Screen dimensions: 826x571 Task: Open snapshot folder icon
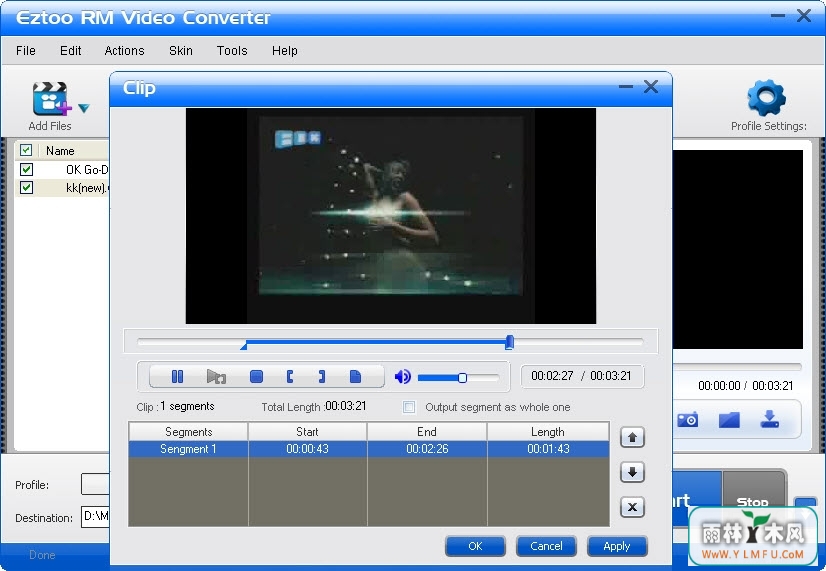[729, 419]
